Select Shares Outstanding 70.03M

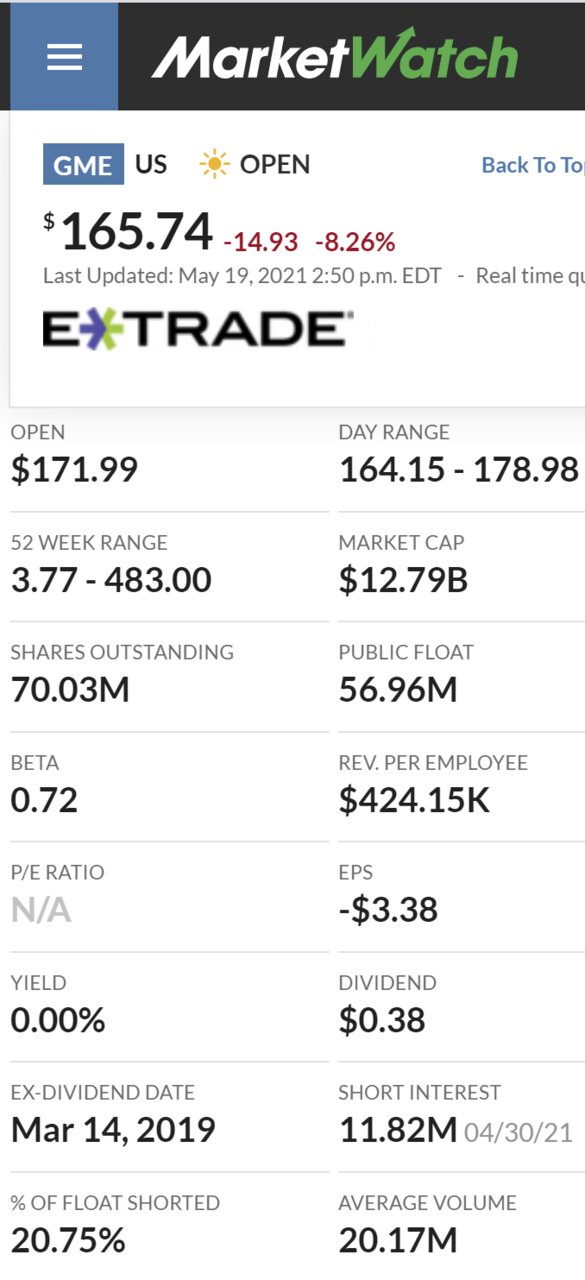pyautogui.click(x=70, y=689)
